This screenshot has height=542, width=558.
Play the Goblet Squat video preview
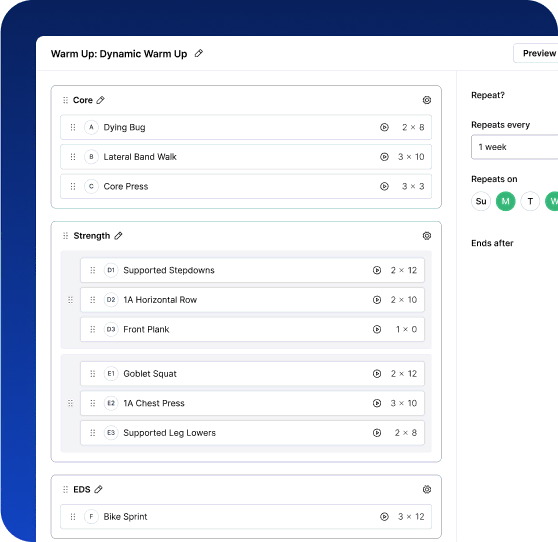(x=377, y=373)
